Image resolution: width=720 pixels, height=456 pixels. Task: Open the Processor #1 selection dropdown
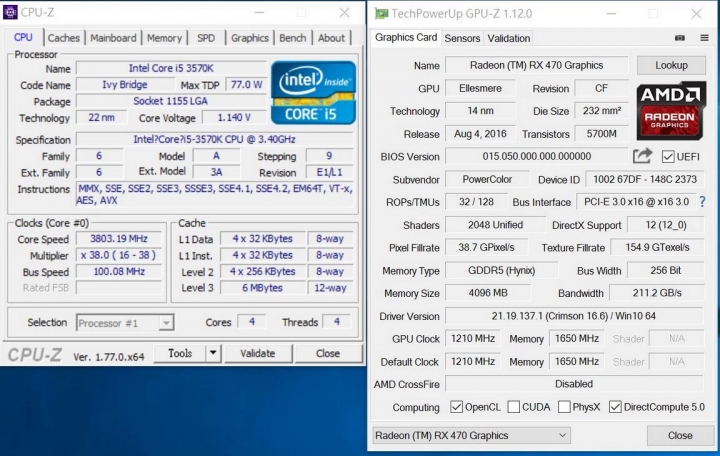coord(125,323)
